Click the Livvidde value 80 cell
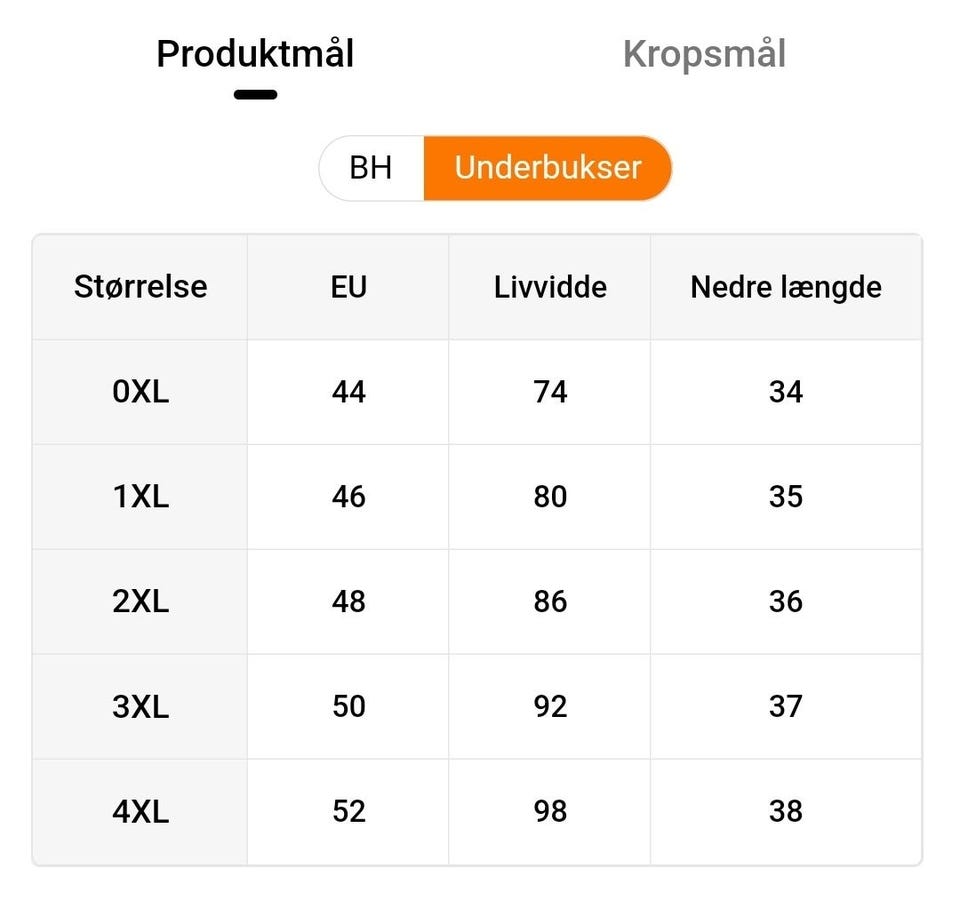The image size is (960, 900). [550, 497]
